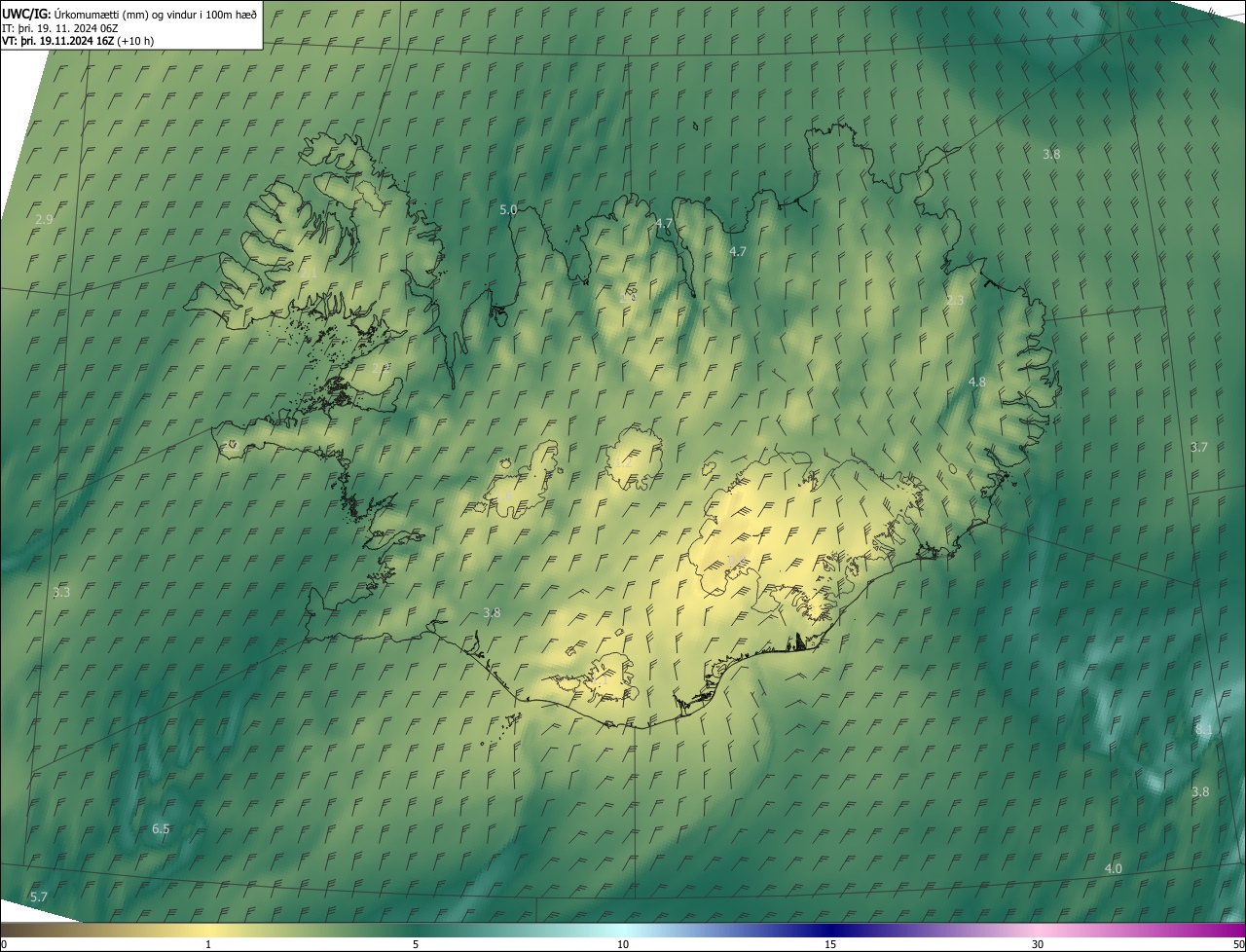This screenshot has width=1246, height=952.
Task: Click the 10 tick on the color scale
Action: click(623, 945)
